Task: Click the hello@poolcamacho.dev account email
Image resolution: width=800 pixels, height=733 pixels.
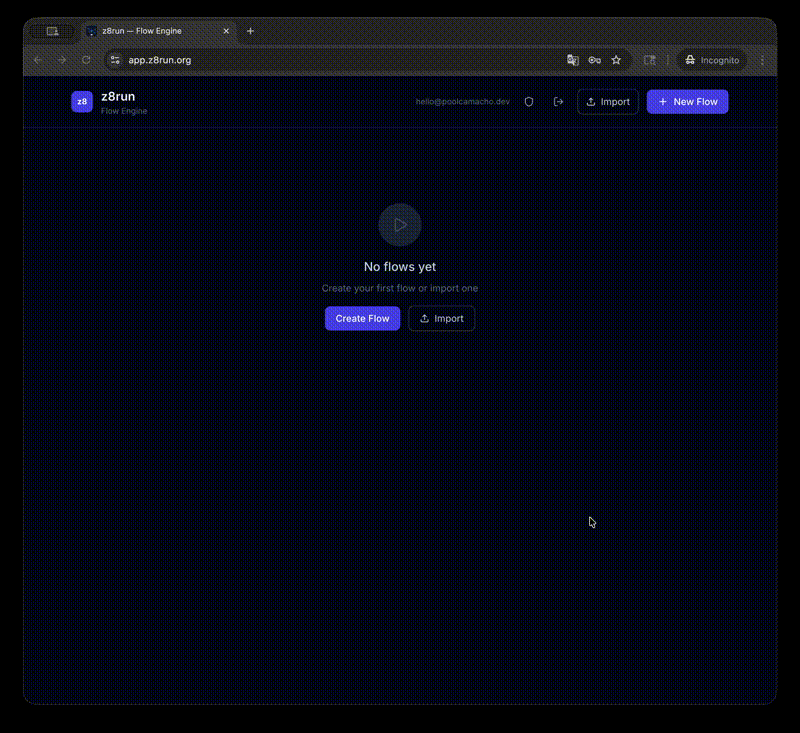Action: [x=462, y=102]
